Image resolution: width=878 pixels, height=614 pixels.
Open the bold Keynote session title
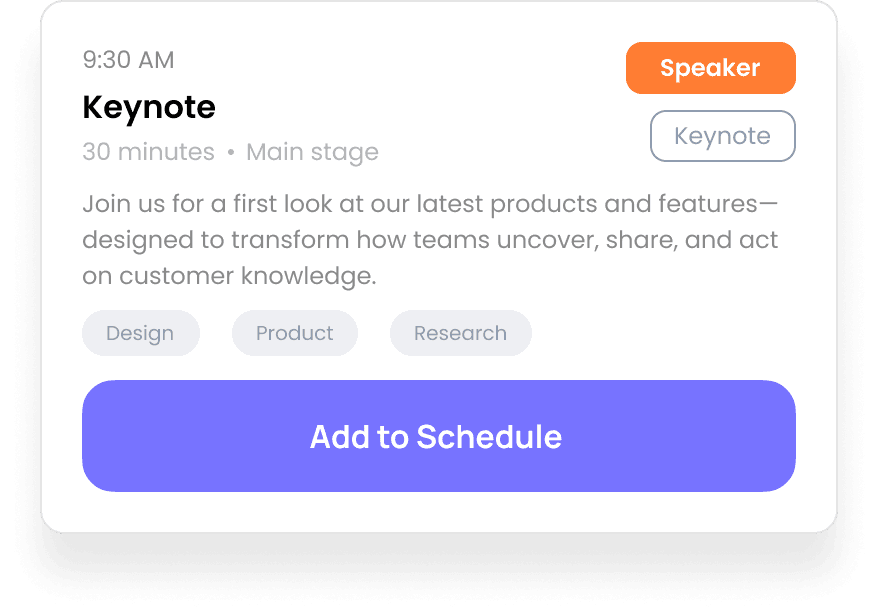(149, 107)
